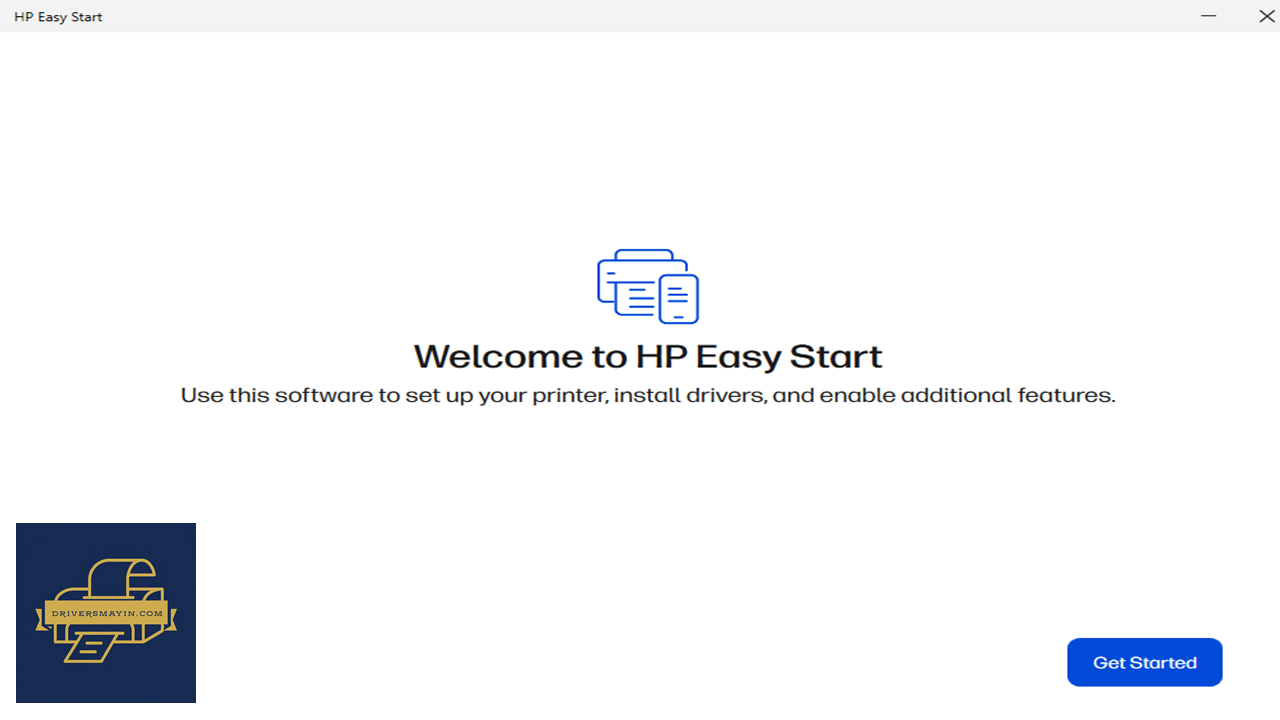Image resolution: width=1280 pixels, height=720 pixels.
Task: Click the printer and phone icon
Action: click(x=648, y=286)
